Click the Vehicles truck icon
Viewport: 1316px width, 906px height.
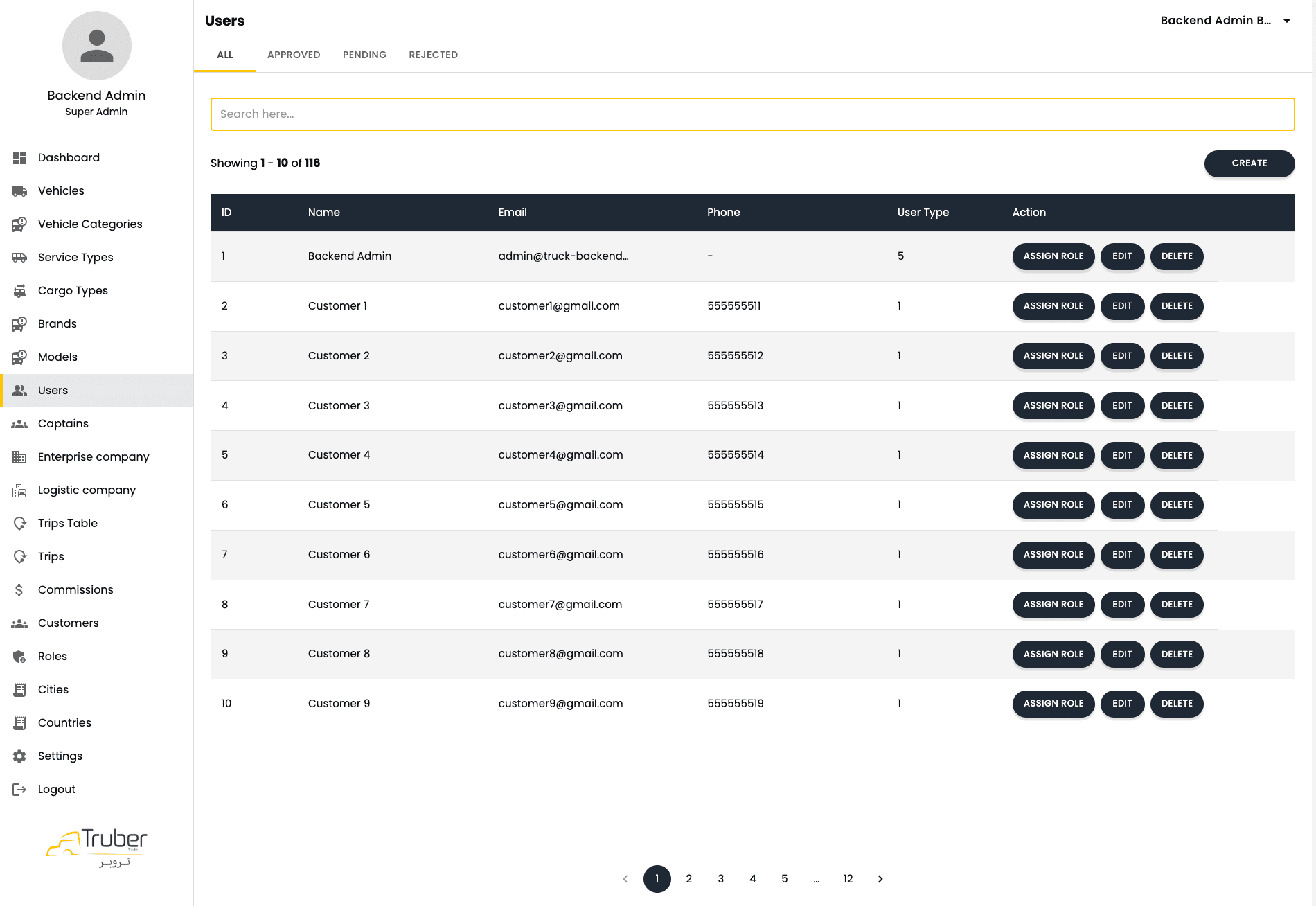[x=19, y=191]
